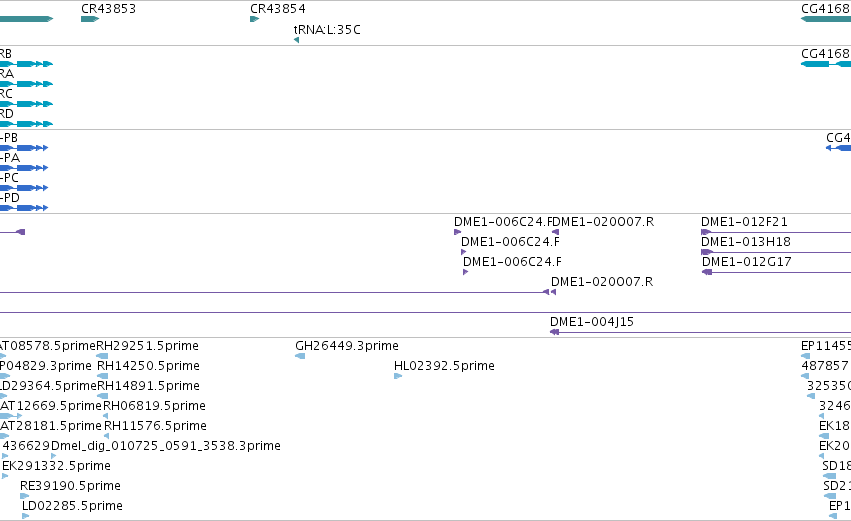
Task: Select the CR43853 gene arrow glyph
Action: click(90, 19)
